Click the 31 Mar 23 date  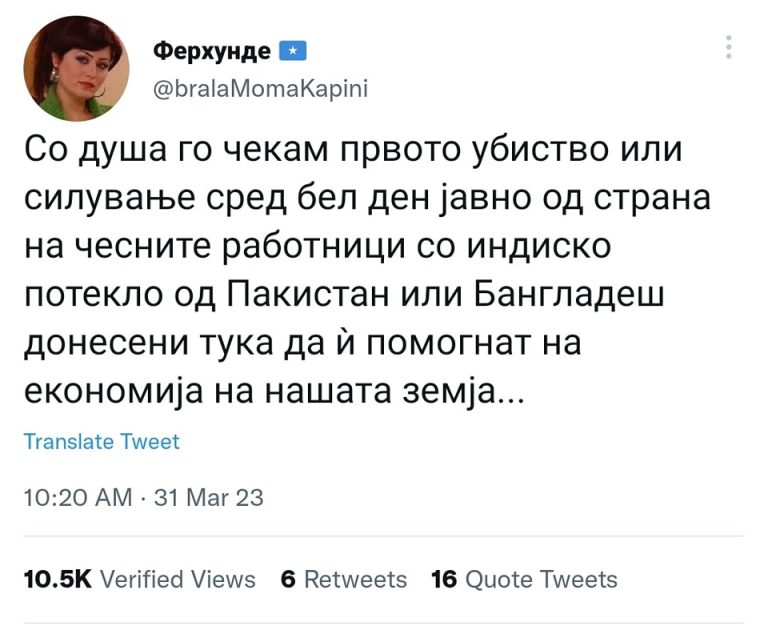coord(209,497)
